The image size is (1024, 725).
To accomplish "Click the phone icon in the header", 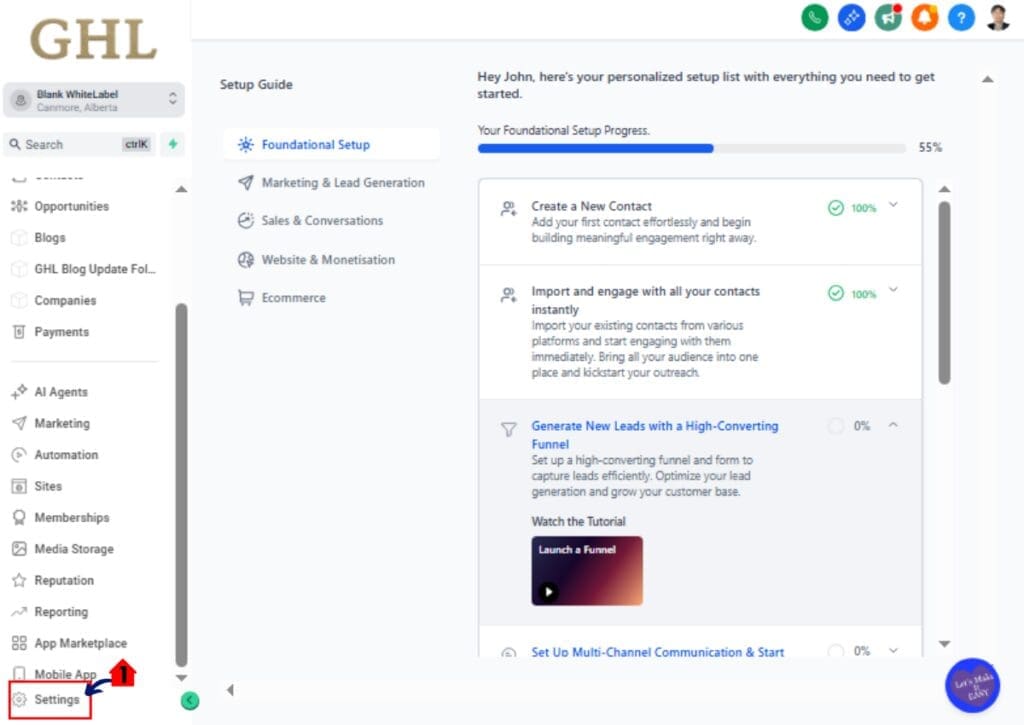I will coord(814,17).
